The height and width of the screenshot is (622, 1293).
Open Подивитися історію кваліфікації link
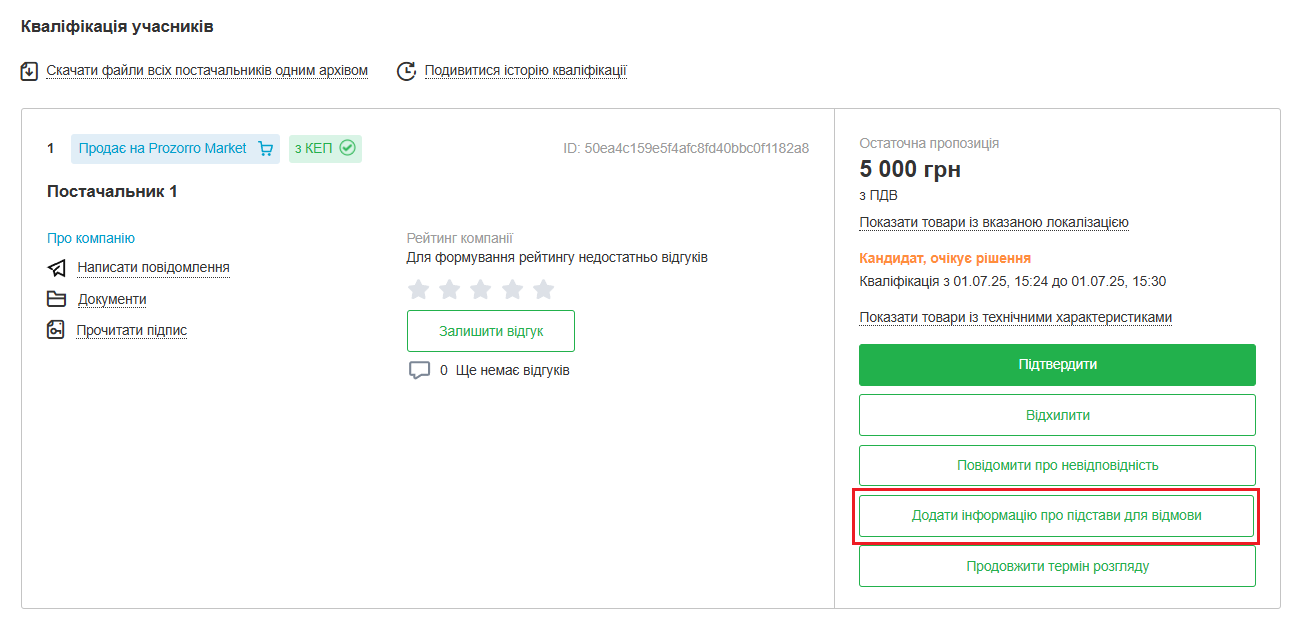click(525, 71)
